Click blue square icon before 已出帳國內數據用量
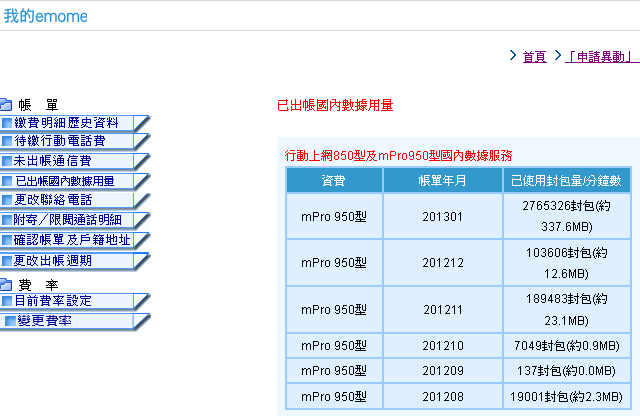The width and height of the screenshot is (640, 416). coord(7,181)
